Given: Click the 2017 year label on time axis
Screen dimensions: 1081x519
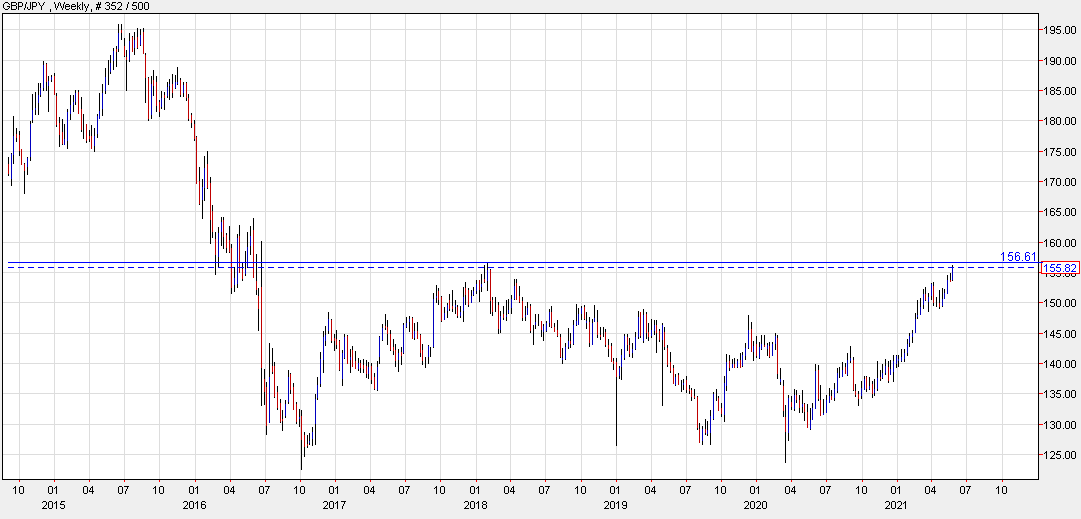Looking at the screenshot, I should pos(334,506).
